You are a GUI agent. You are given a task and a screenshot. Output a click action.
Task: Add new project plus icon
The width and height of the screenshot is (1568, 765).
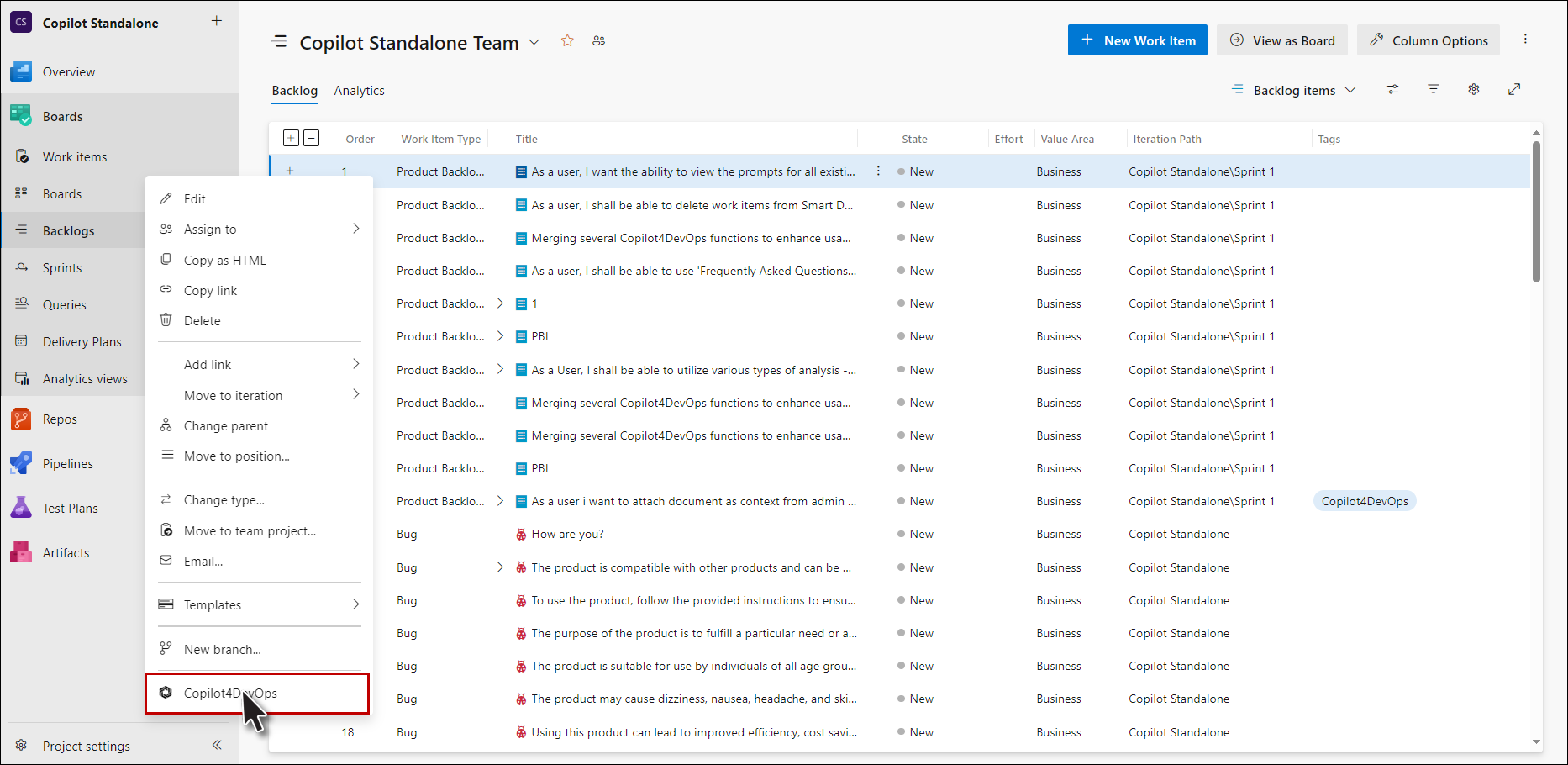click(217, 21)
